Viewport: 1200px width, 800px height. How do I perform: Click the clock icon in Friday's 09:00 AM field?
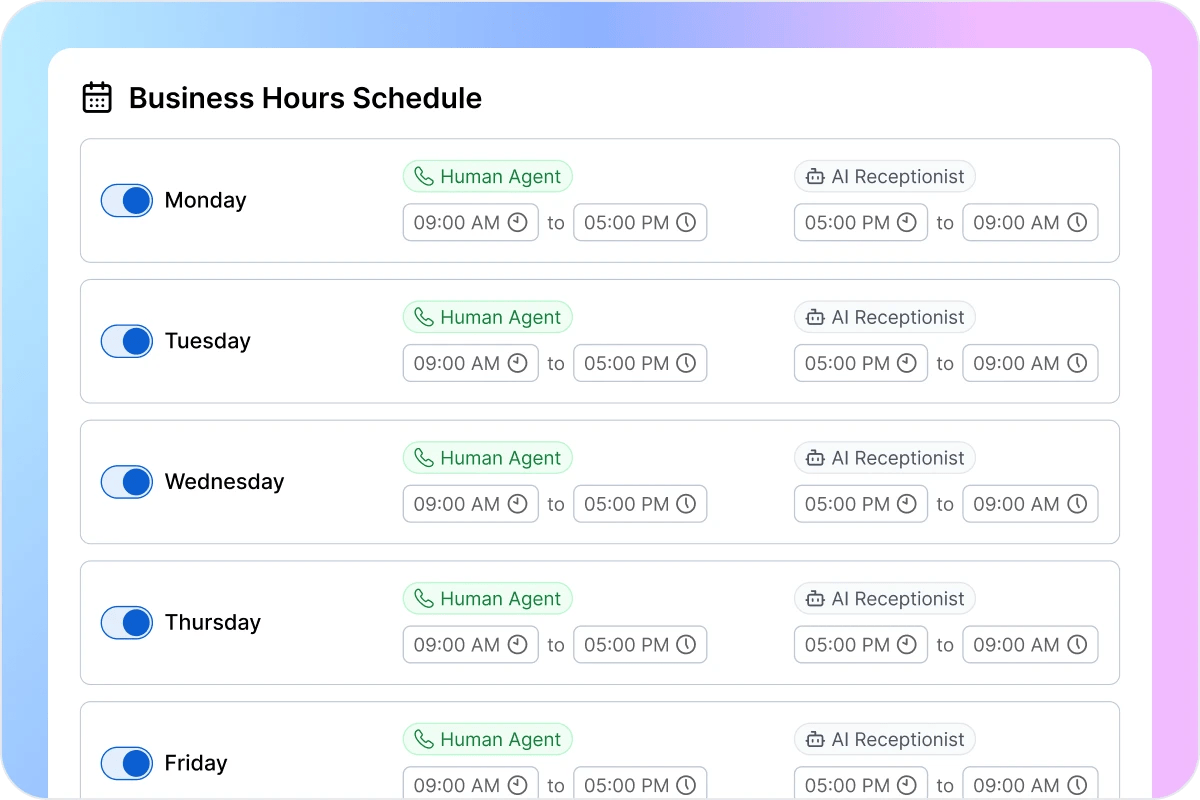point(519,784)
